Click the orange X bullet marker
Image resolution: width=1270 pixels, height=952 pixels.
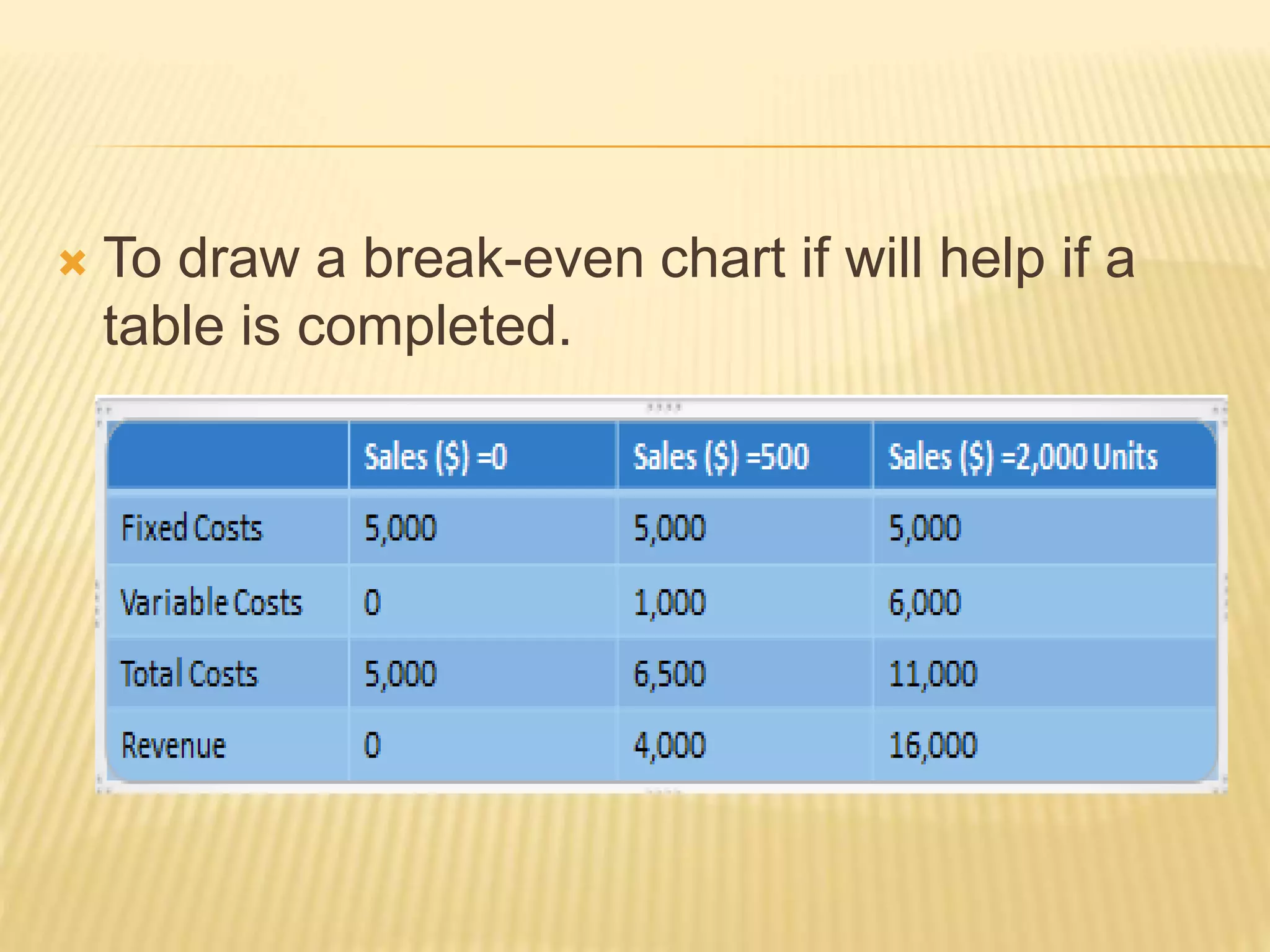(73, 263)
